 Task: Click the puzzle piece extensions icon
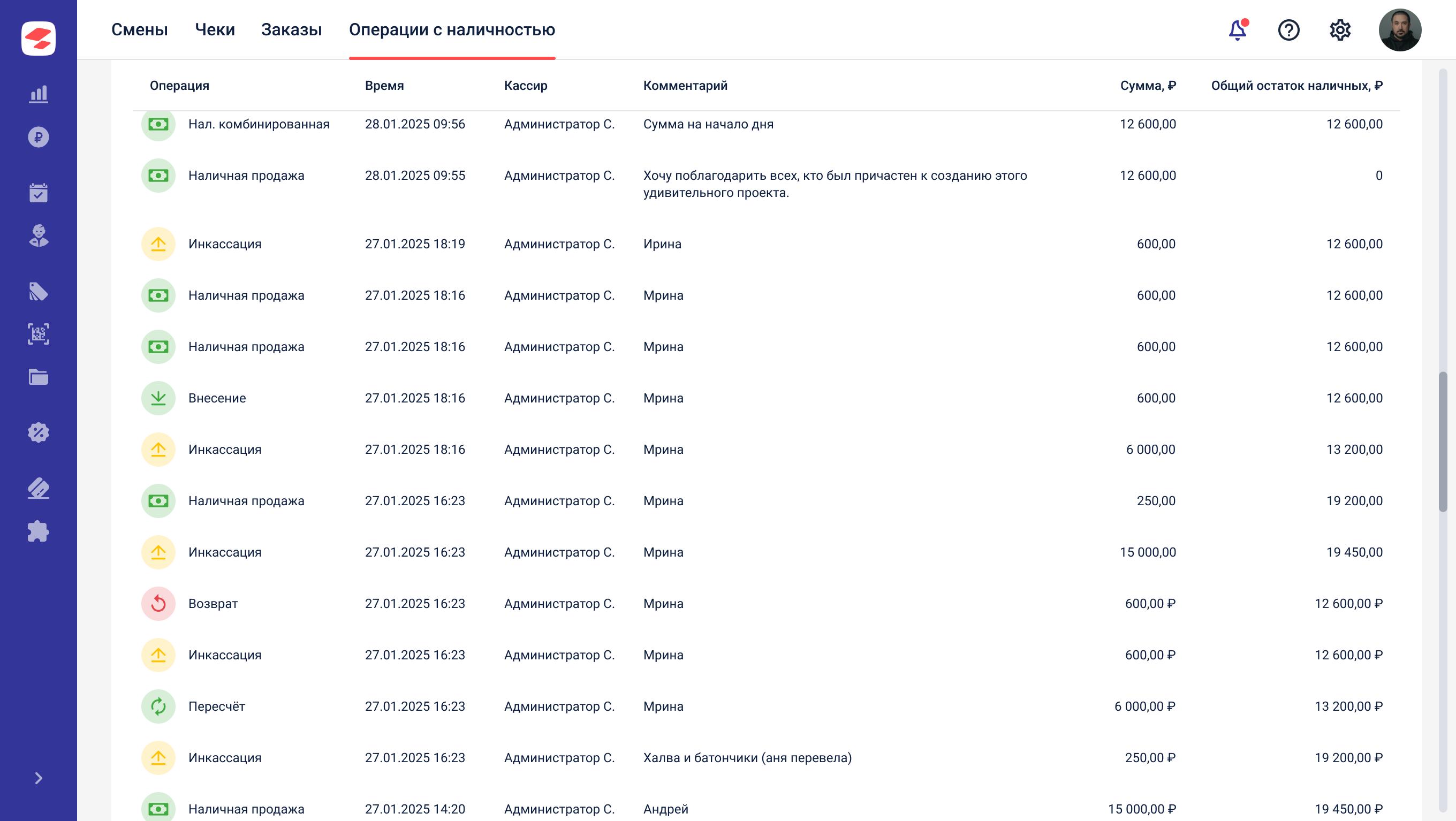point(39,531)
